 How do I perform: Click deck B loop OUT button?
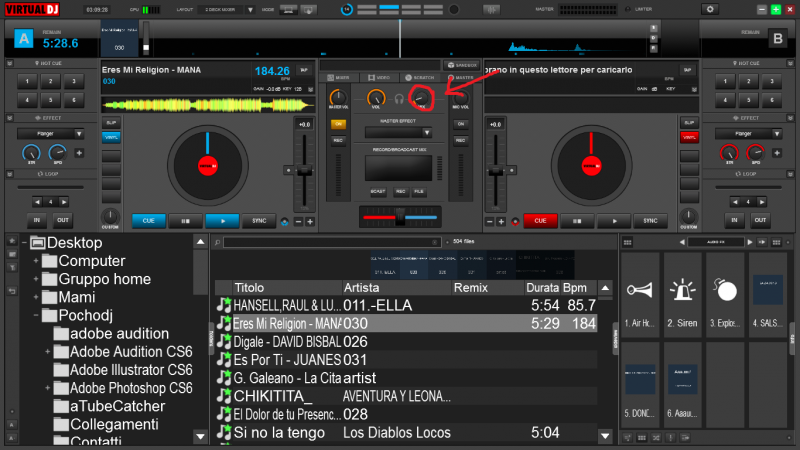760,220
